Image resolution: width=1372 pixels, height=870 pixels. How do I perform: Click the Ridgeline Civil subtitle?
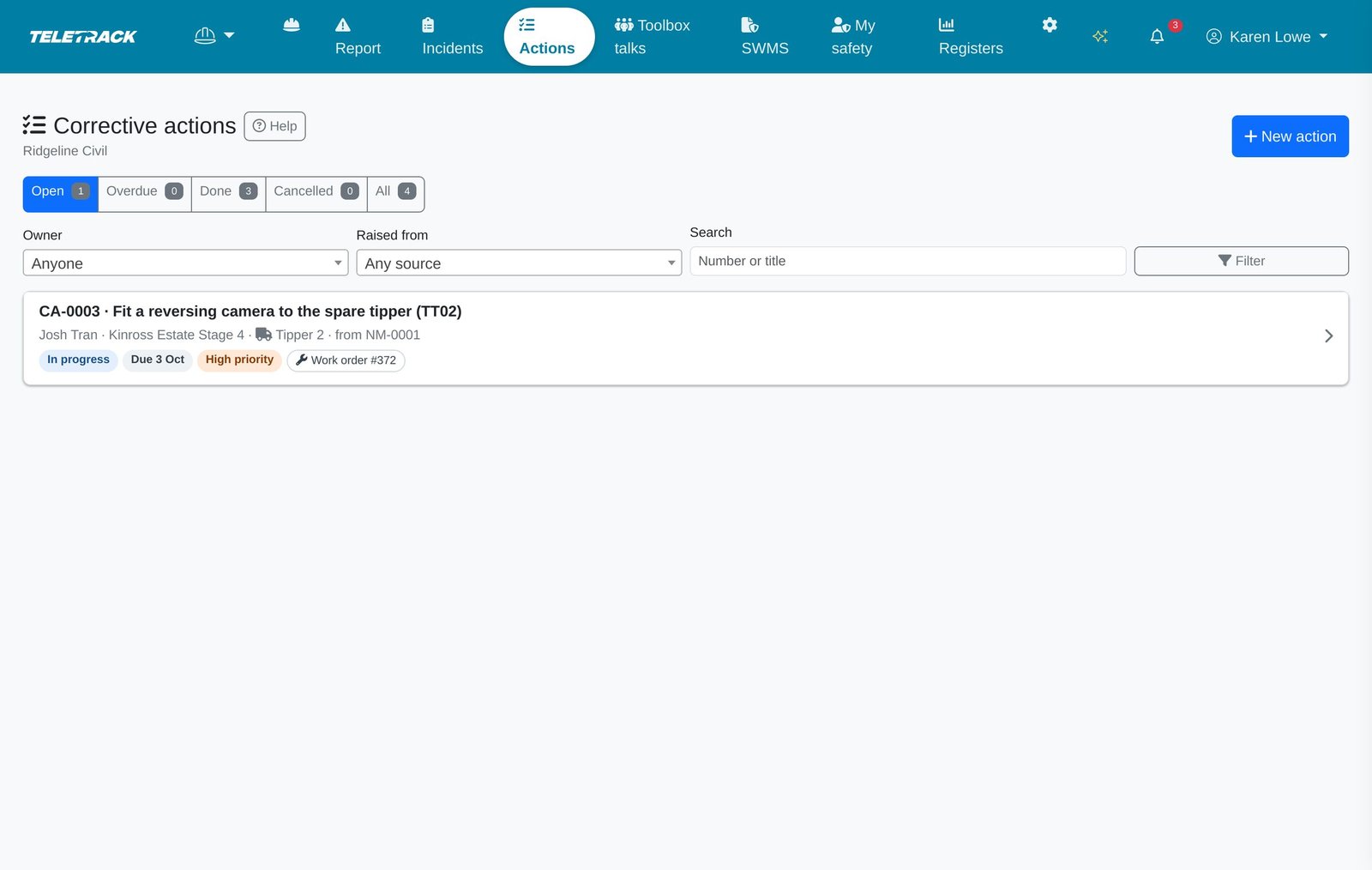(x=65, y=151)
